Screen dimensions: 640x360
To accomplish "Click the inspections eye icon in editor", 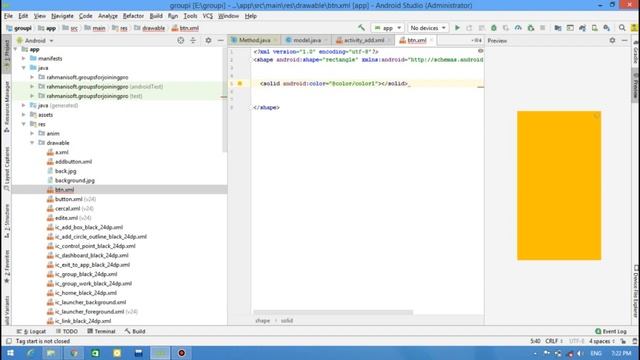I will click(480, 51).
